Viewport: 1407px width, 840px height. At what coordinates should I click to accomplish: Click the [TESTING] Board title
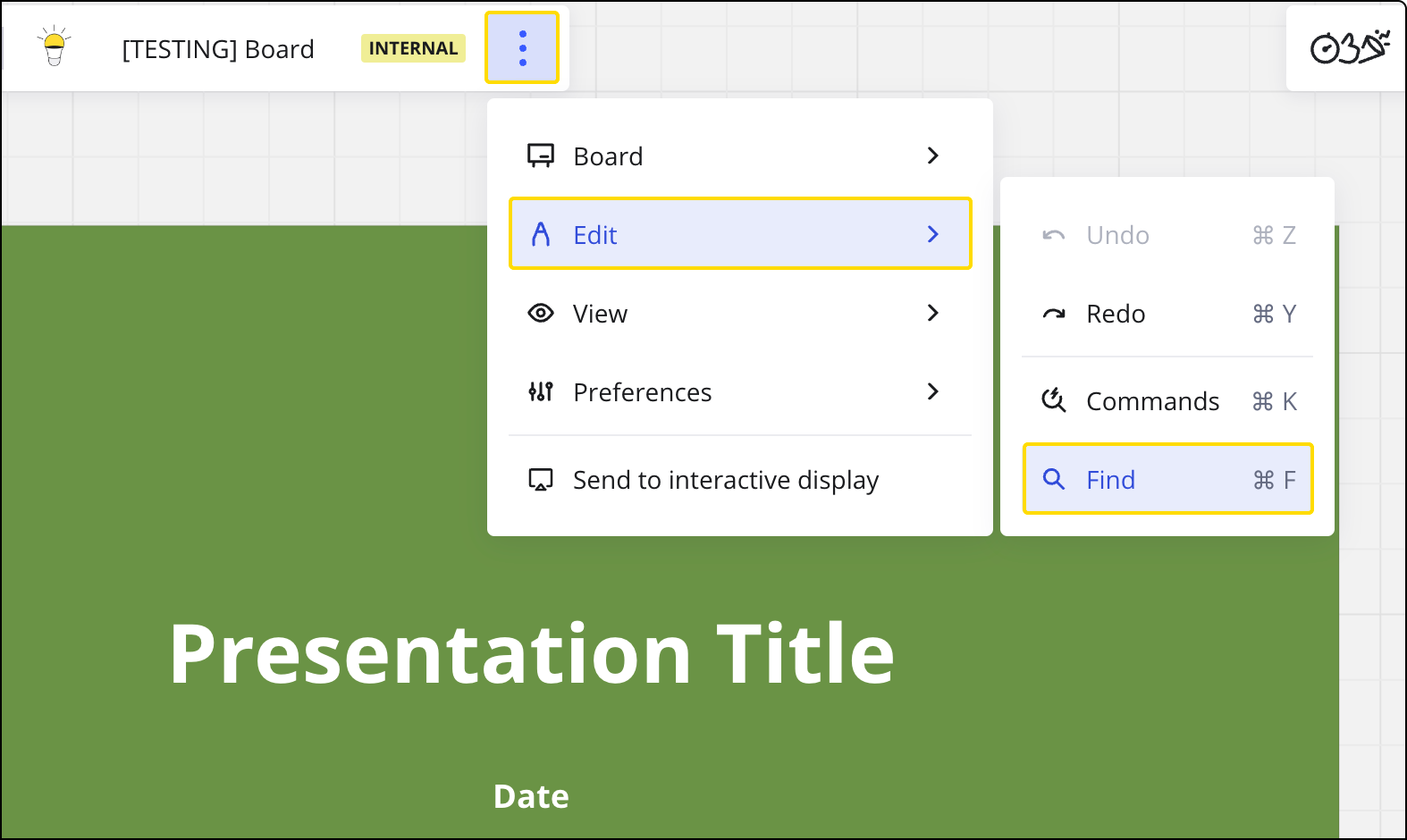tap(218, 49)
